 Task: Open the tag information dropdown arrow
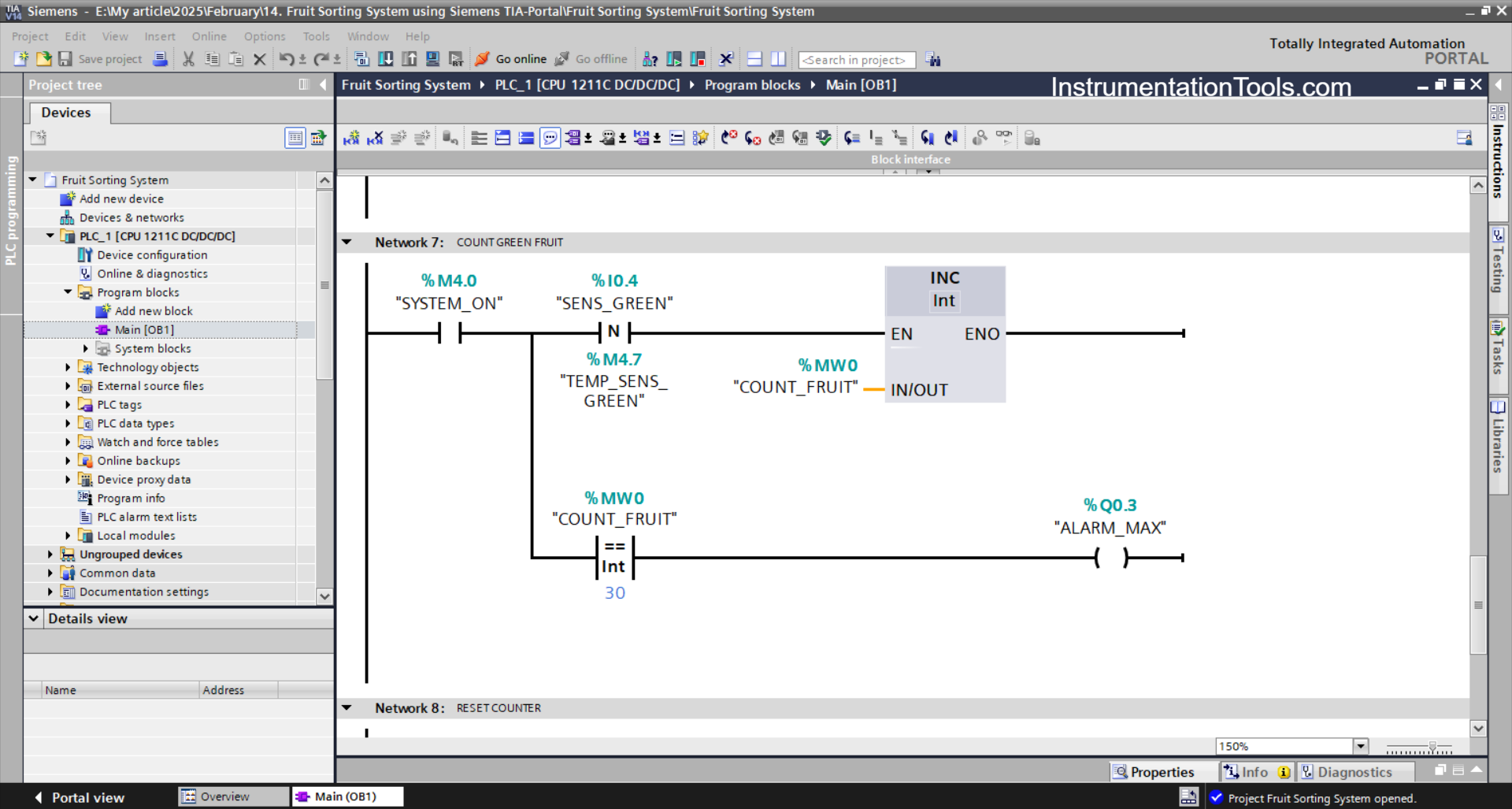coord(623,139)
